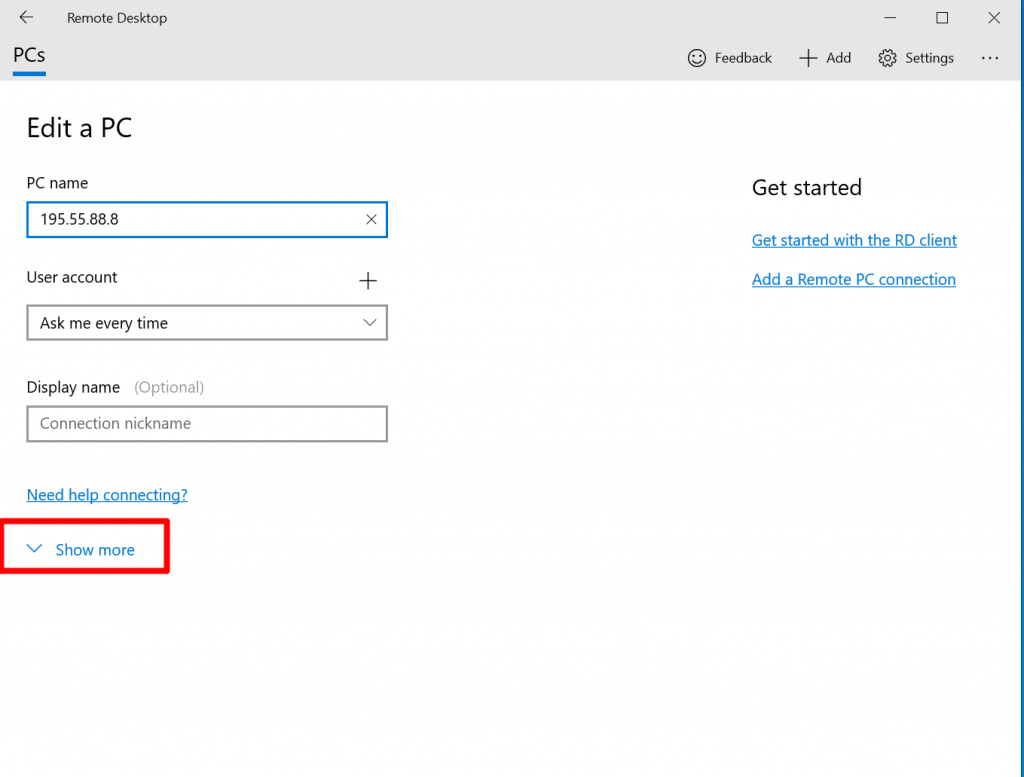This screenshot has width=1024, height=777.
Task: Click the Need help connecting link
Action: click(106, 494)
